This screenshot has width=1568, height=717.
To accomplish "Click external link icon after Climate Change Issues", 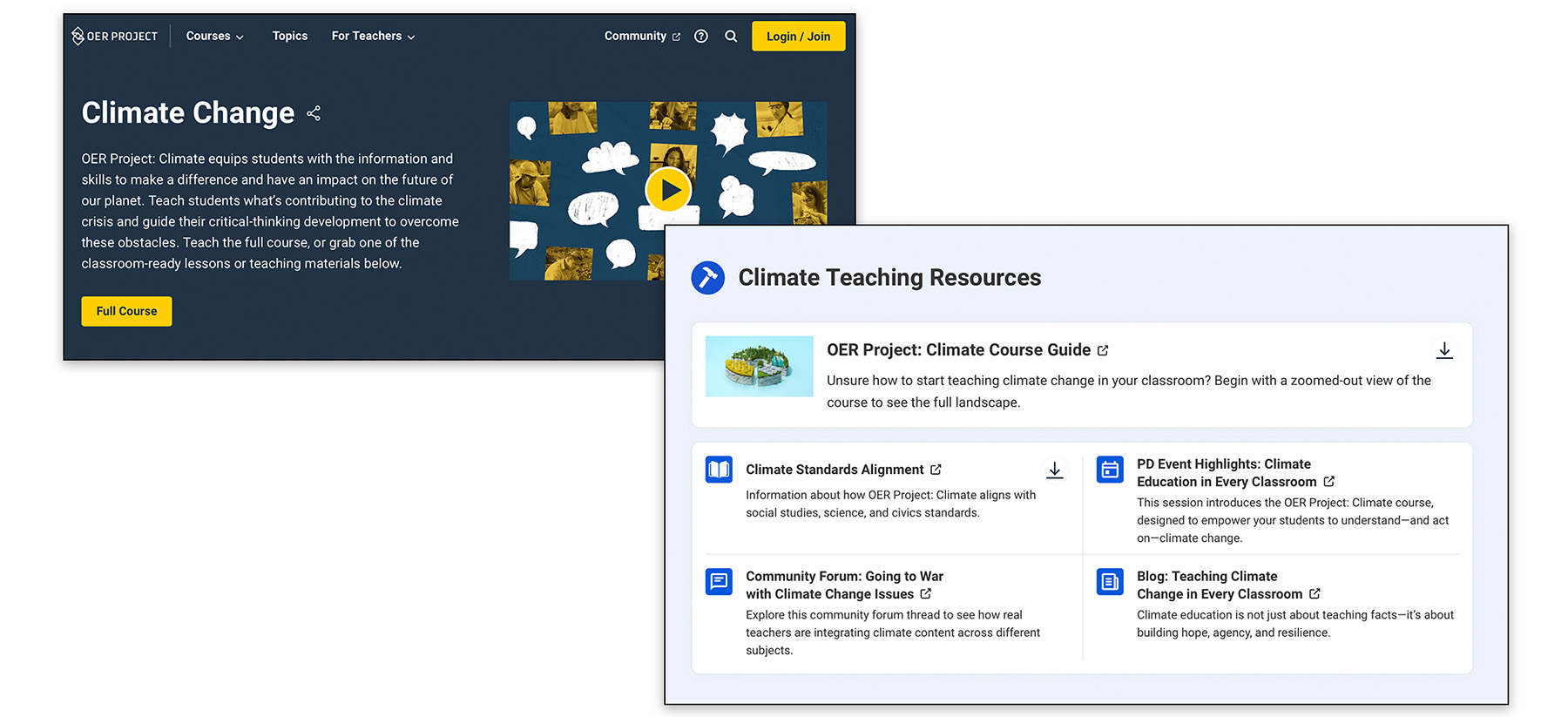I will (x=926, y=593).
